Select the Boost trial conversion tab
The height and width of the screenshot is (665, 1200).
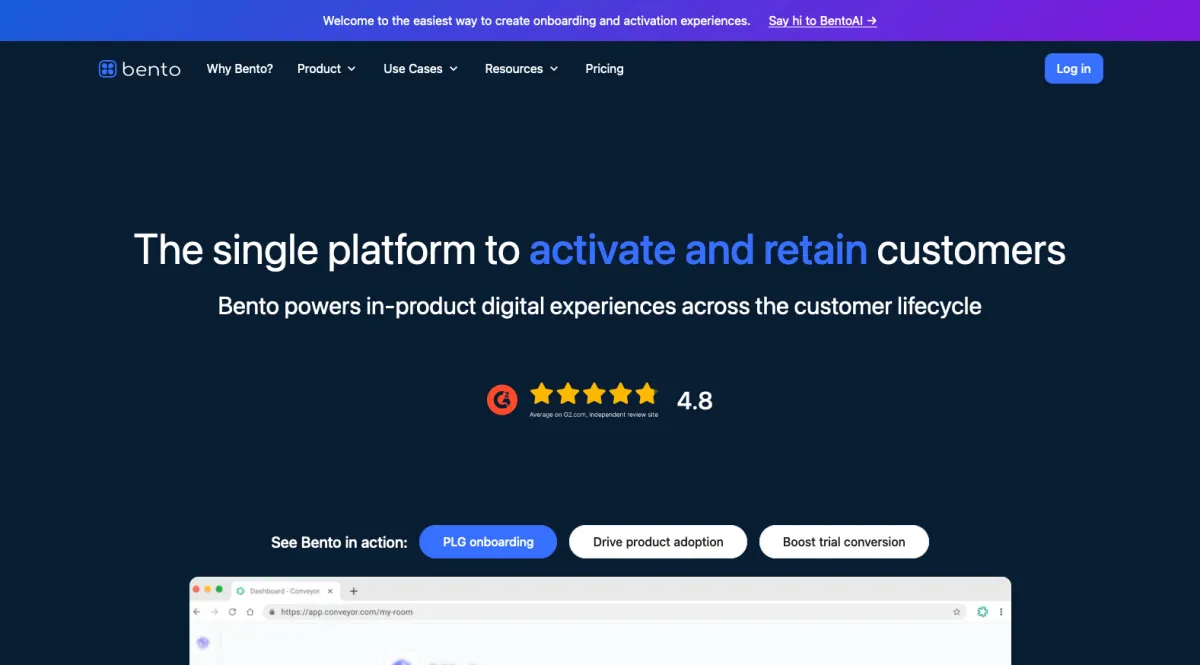[x=844, y=542]
